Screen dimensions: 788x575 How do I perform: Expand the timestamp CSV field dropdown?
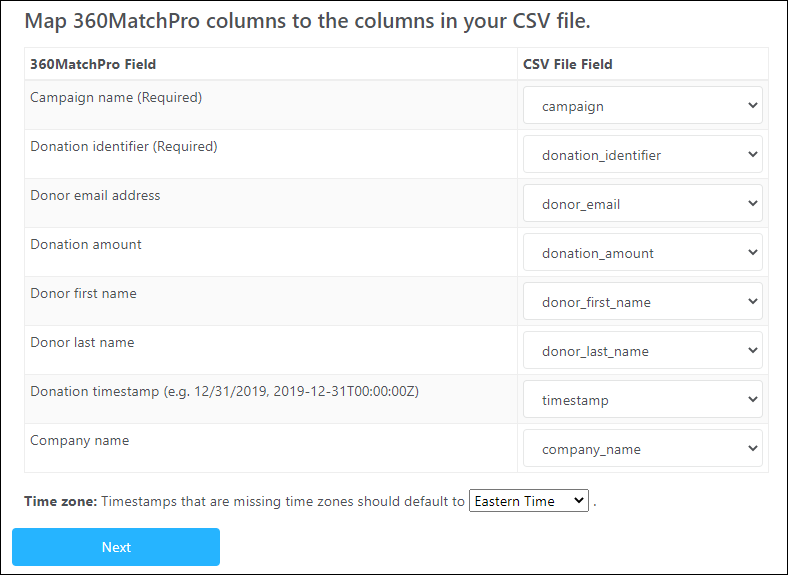(x=642, y=399)
